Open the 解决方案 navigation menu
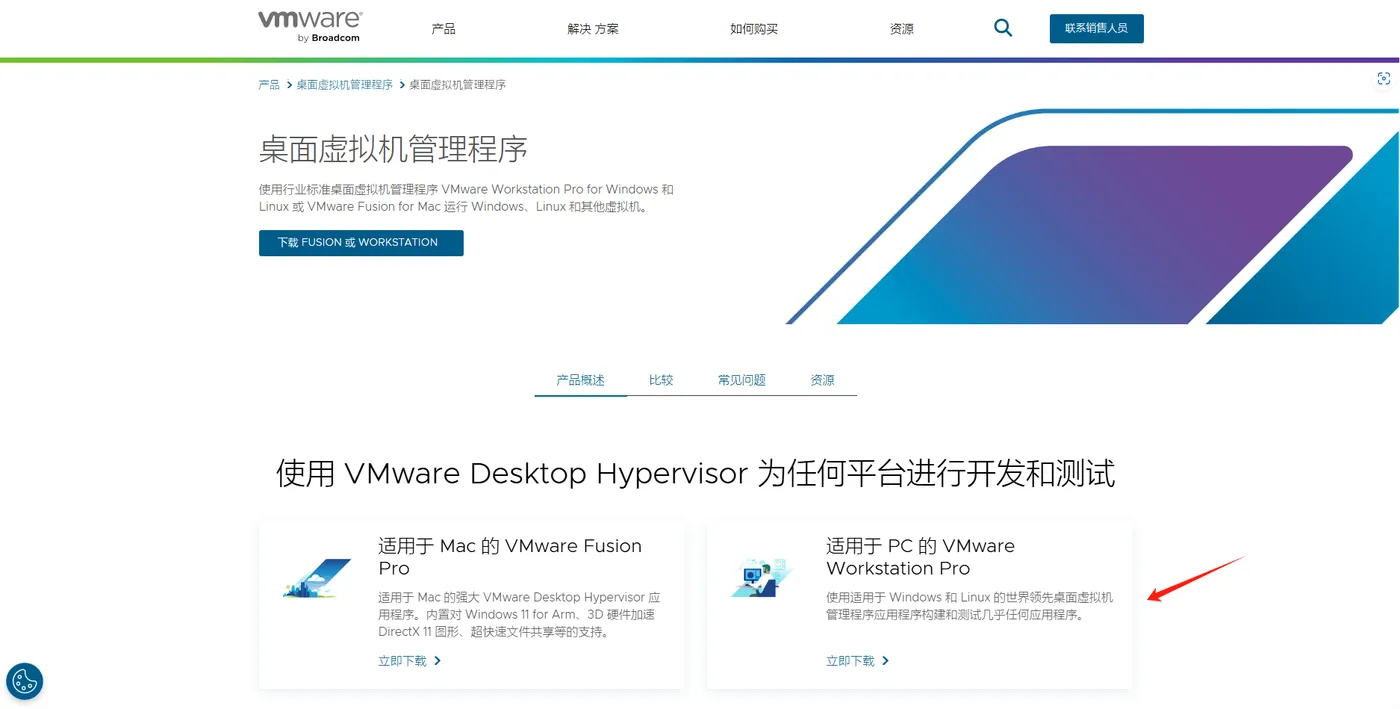The image size is (1400, 709). click(x=593, y=29)
